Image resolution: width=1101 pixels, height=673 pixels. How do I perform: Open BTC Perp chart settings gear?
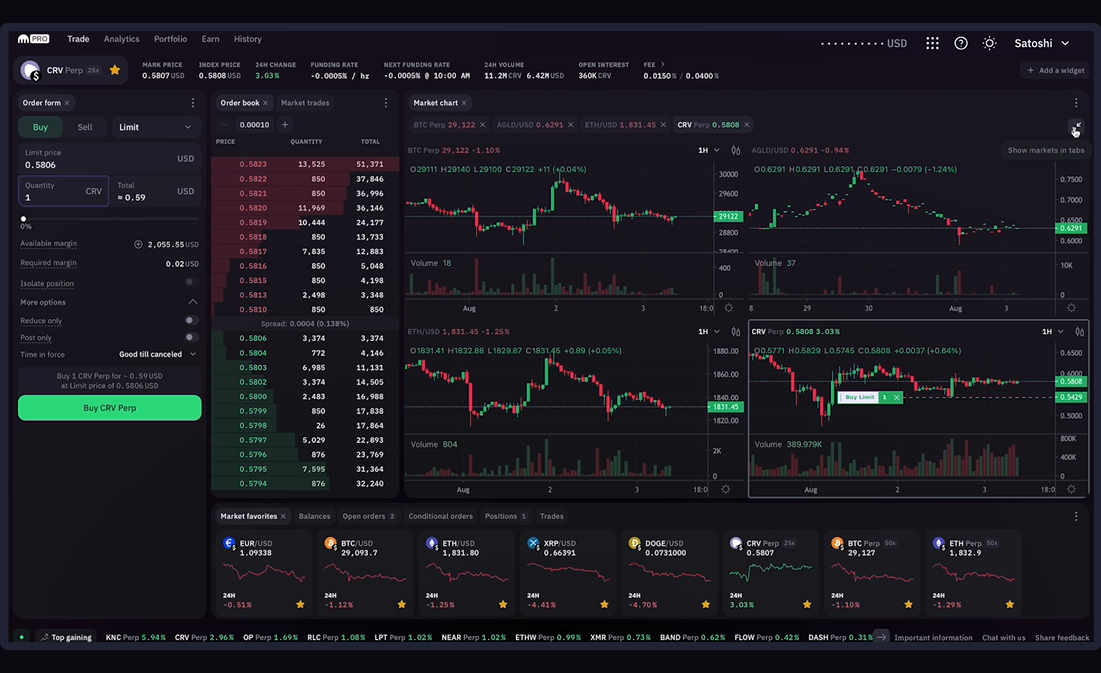(729, 308)
